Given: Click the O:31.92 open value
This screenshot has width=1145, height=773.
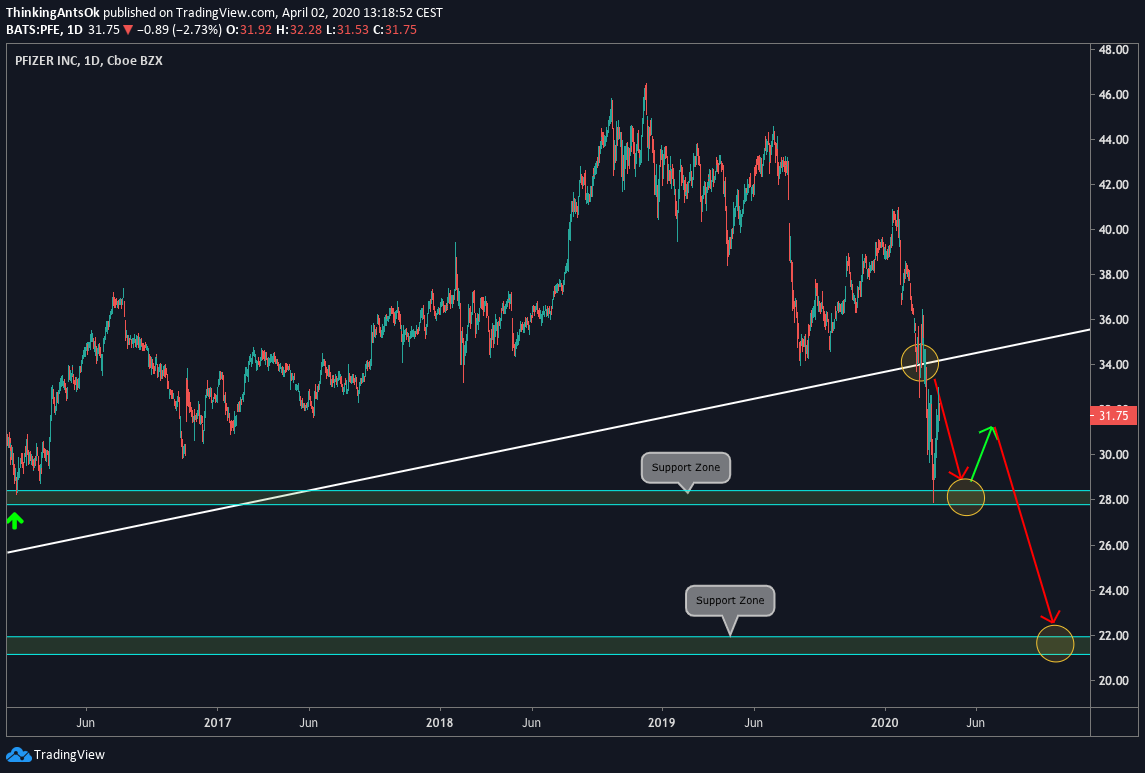Looking at the screenshot, I should point(248,30).
